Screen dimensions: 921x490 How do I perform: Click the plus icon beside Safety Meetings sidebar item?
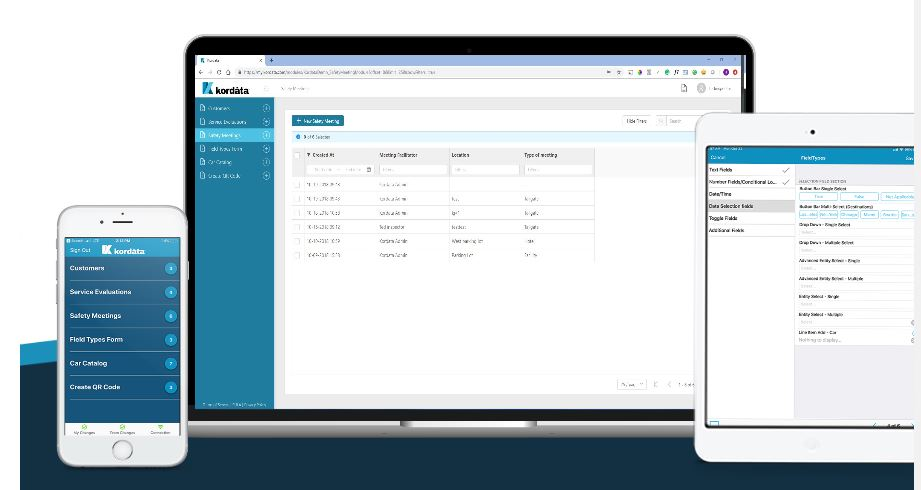(266, 135)
